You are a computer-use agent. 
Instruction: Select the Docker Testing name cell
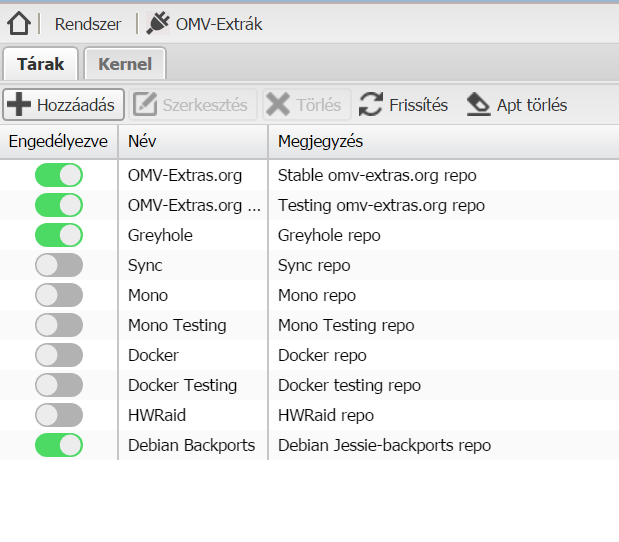point(193,385)
